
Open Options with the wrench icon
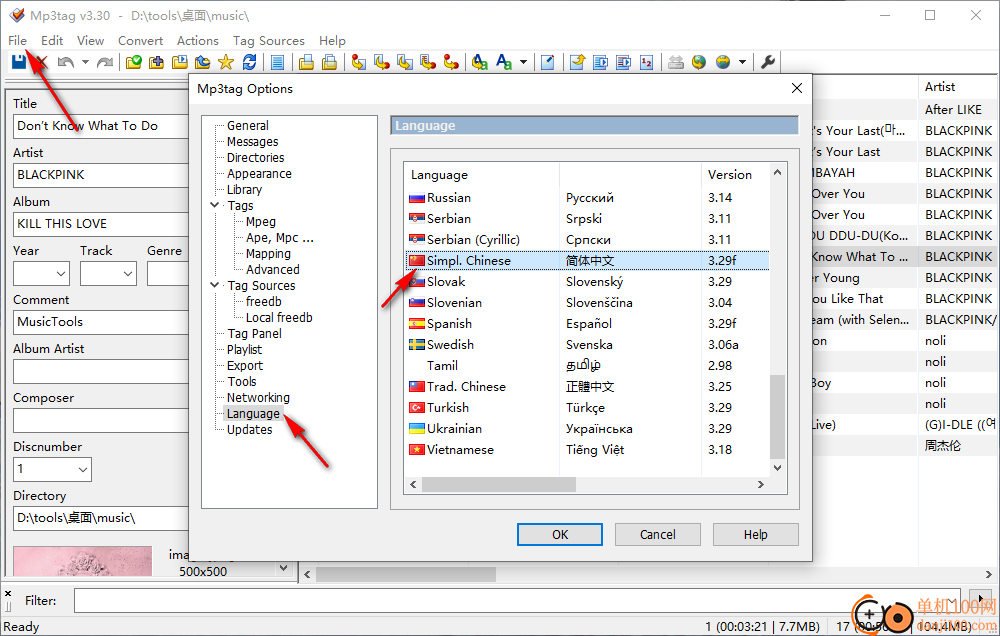pyautogui.click(x=768, y=62)
